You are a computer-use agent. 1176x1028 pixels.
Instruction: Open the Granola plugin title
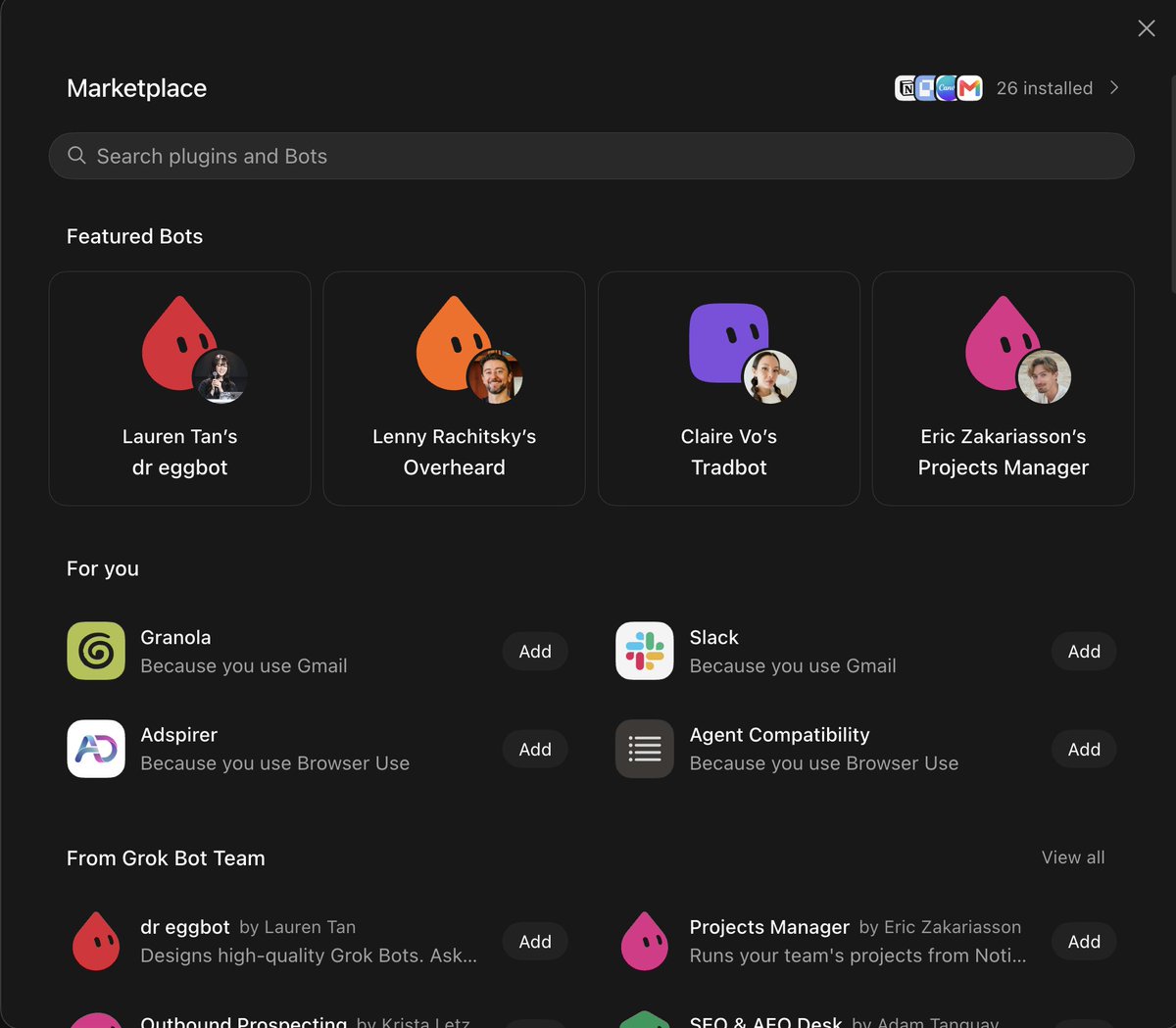click(x=175, y=637)
